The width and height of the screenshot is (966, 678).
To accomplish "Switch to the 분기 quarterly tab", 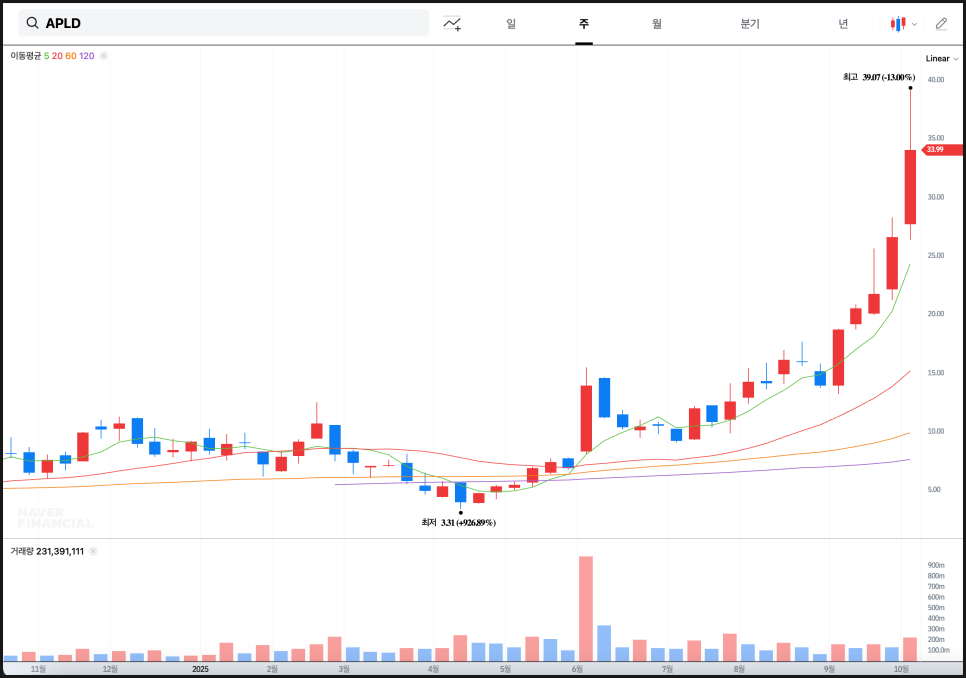I will coord(750,23).
